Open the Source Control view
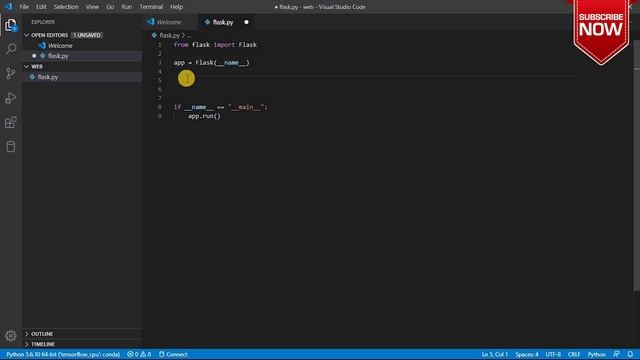Screen dimensions: 640x360 pos(11,73)
